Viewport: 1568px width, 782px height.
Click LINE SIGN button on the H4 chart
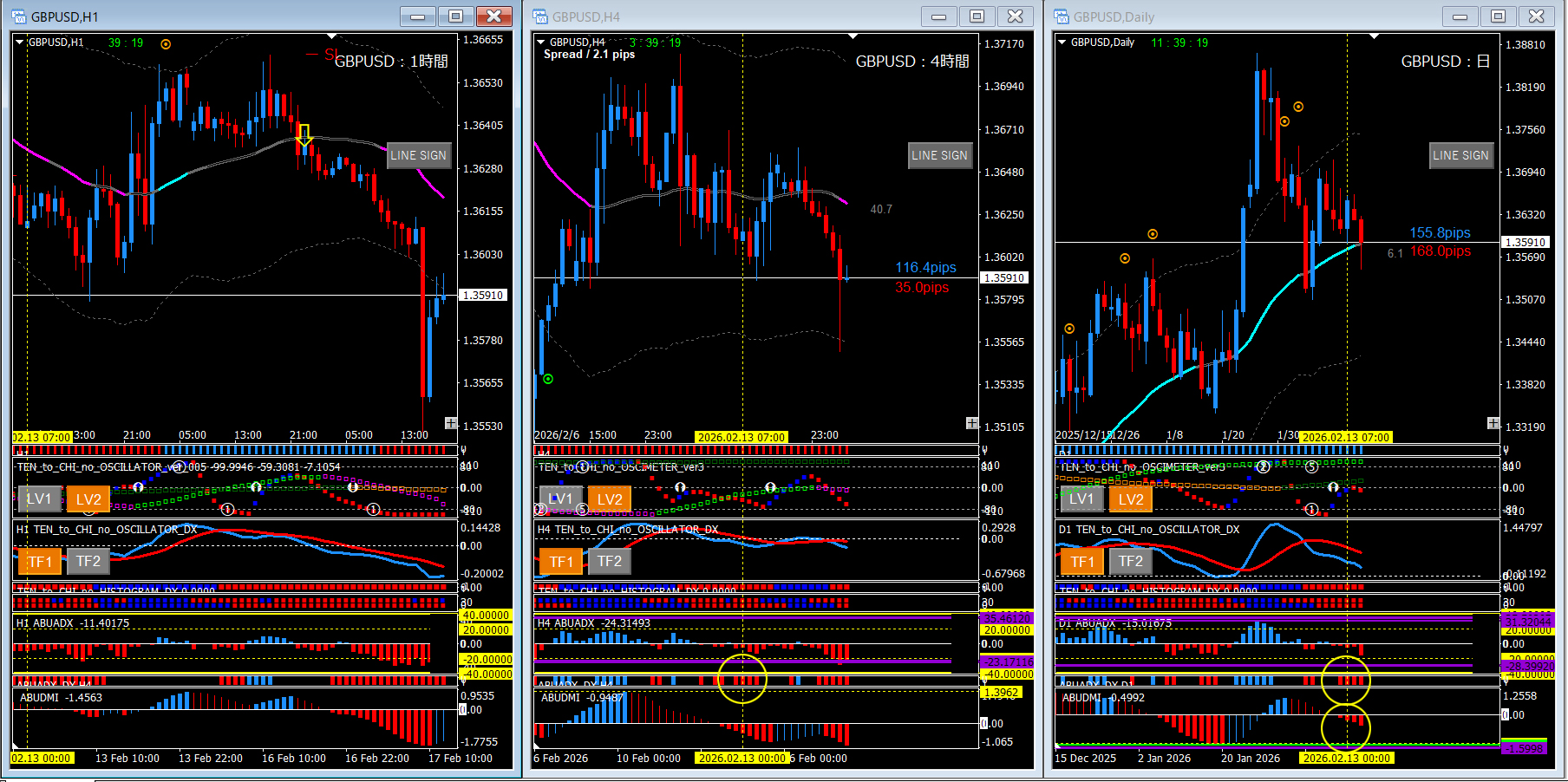click(x=940, y=155)
